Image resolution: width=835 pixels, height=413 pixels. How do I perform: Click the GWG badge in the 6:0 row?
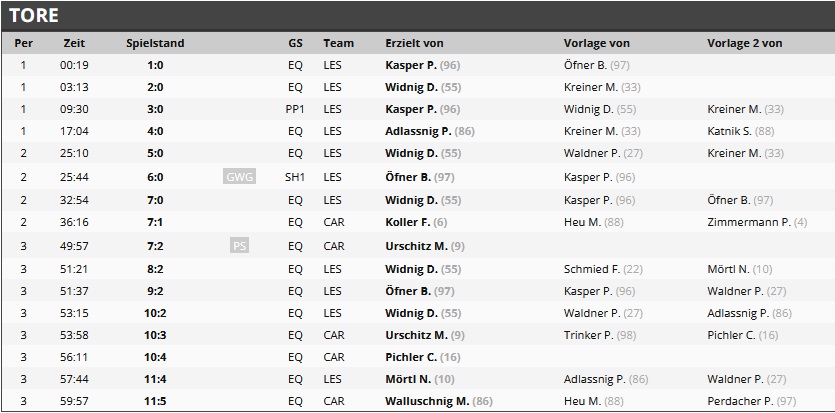point(239,177)
